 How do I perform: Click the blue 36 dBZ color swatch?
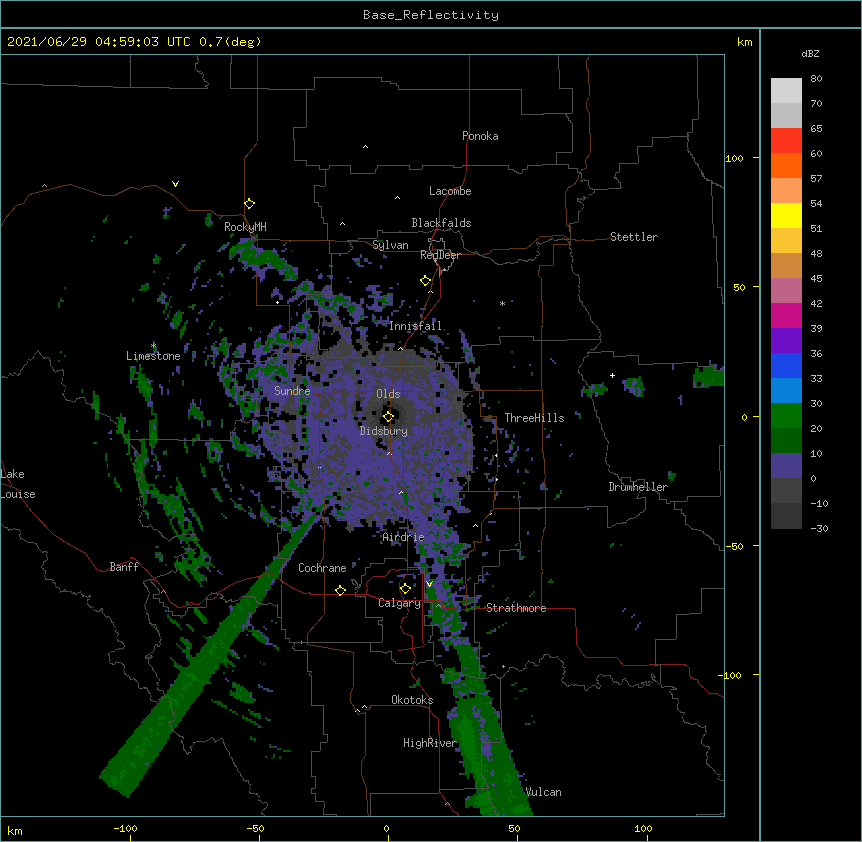tap(786, 365)
